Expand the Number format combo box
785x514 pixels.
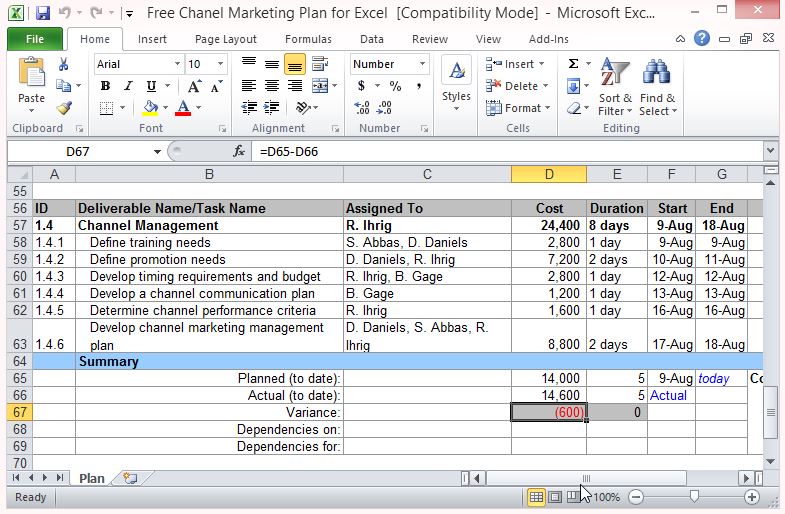[x=423, y=64]
